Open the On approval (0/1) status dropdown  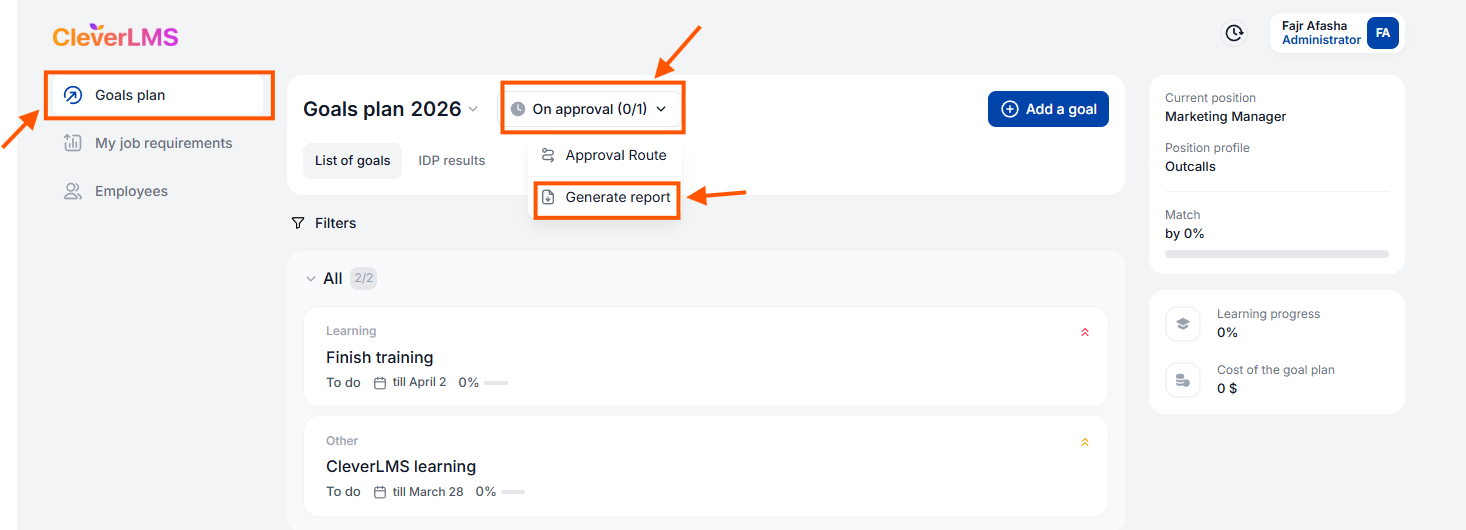589,109
